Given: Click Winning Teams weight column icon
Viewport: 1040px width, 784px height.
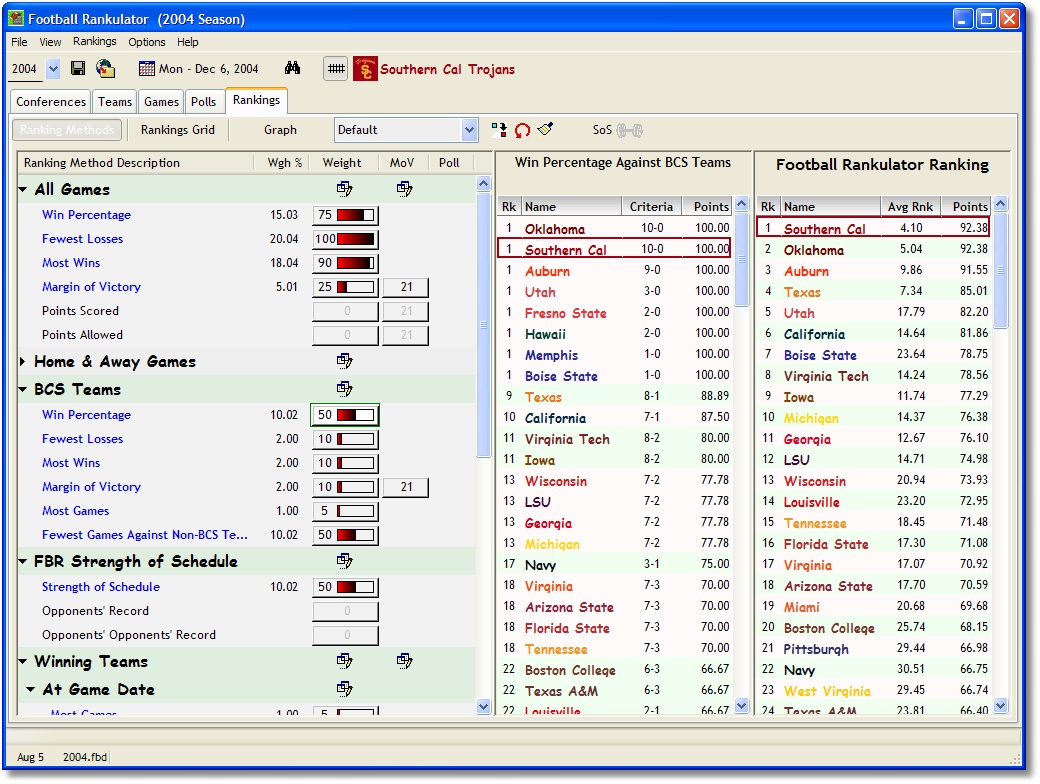Looking at the screenshot, I should click(344, 661).
